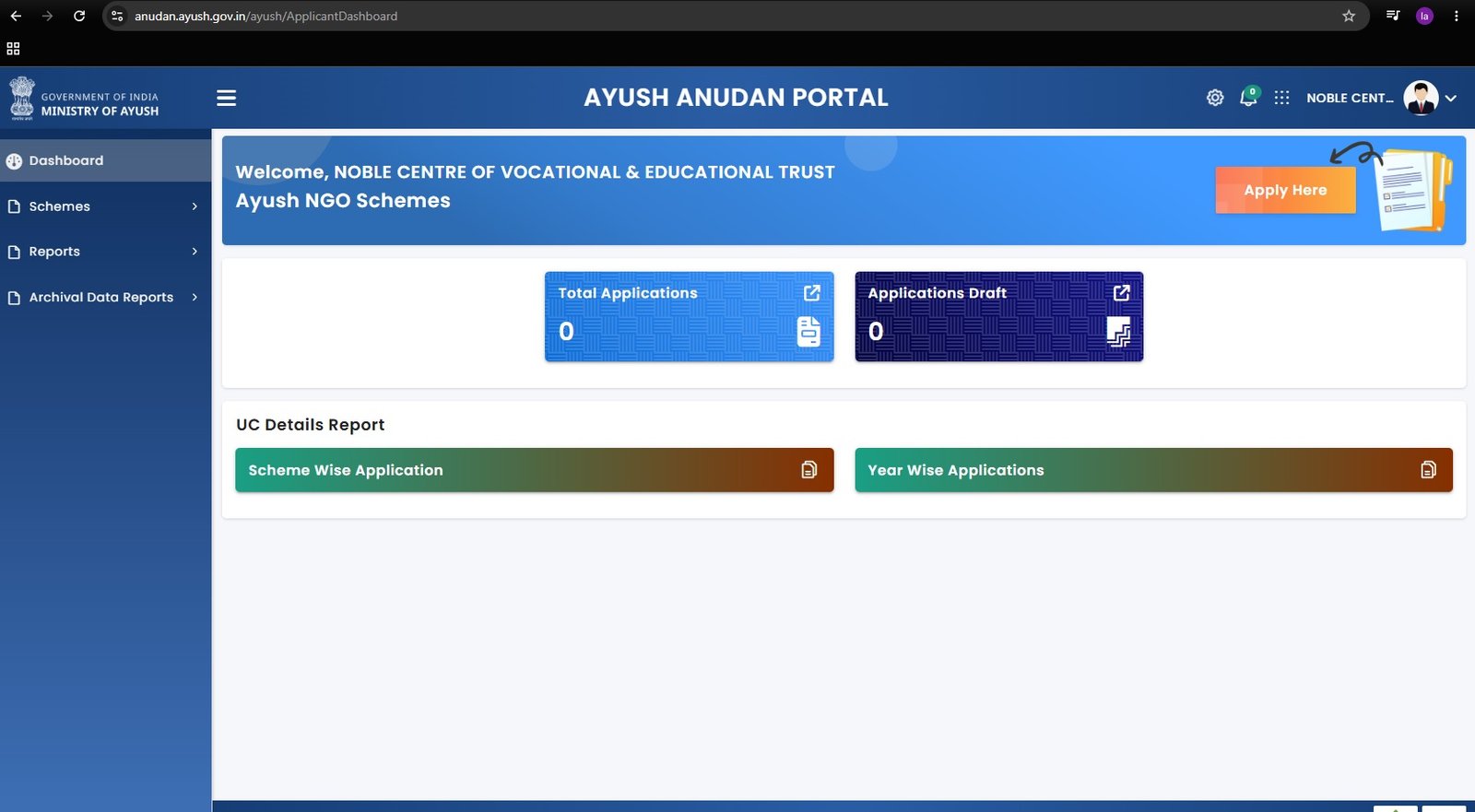Click the Reports document icon

tap(14, 252)
